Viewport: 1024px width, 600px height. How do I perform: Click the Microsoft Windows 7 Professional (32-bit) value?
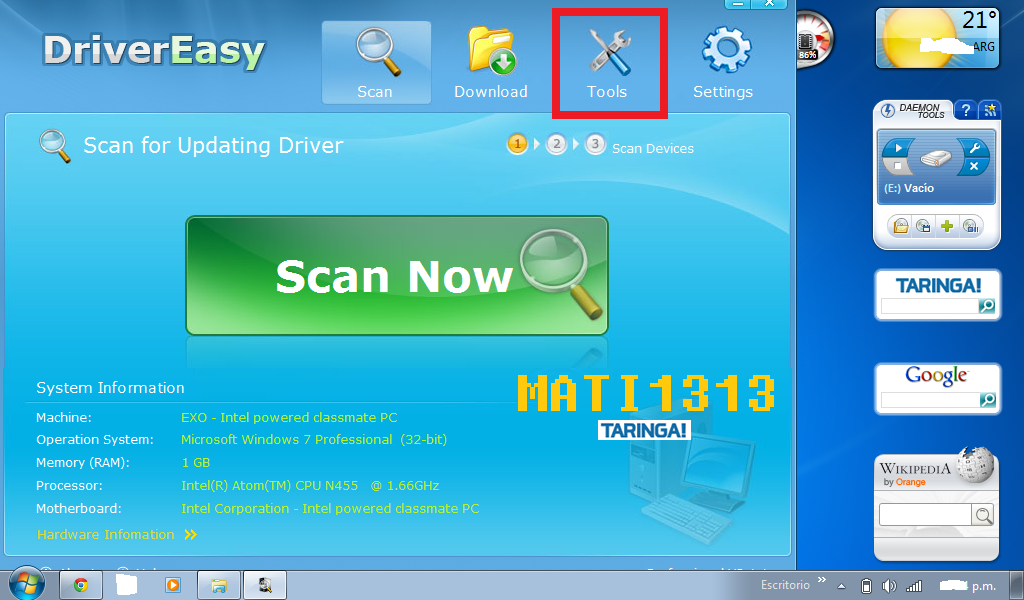tap(314, 439)
